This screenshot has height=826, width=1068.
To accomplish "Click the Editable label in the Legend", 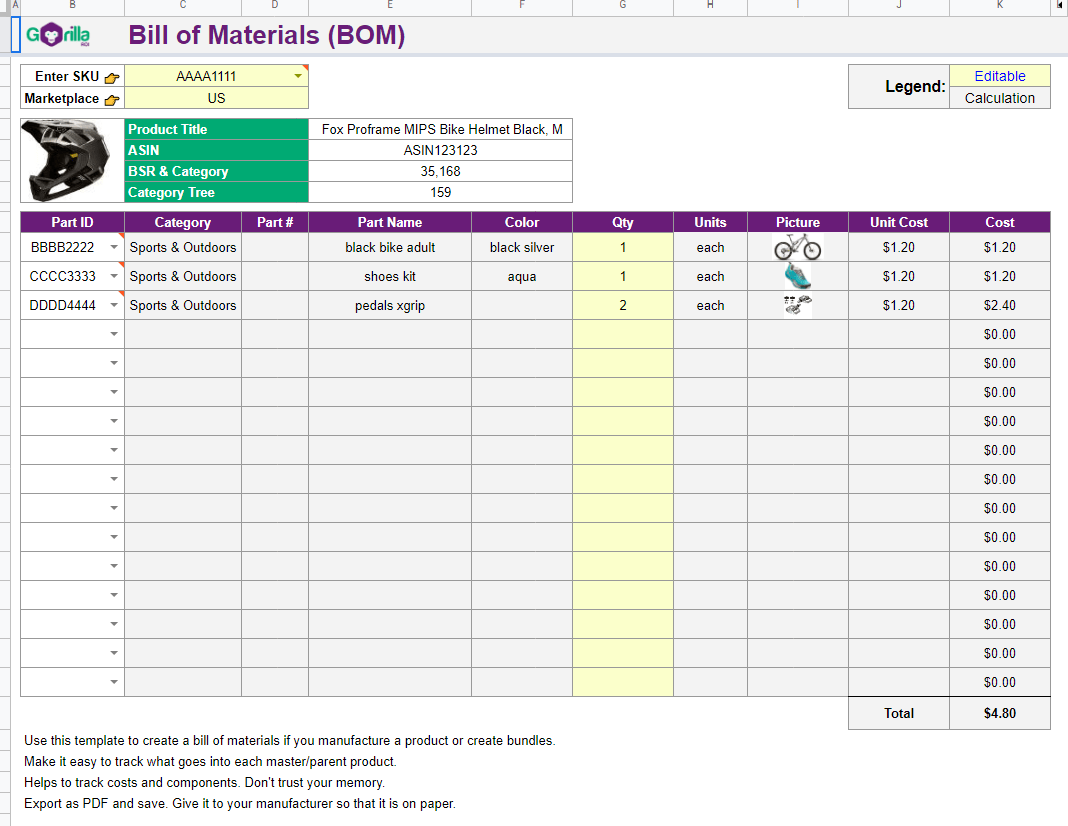I will click(999, 75).
